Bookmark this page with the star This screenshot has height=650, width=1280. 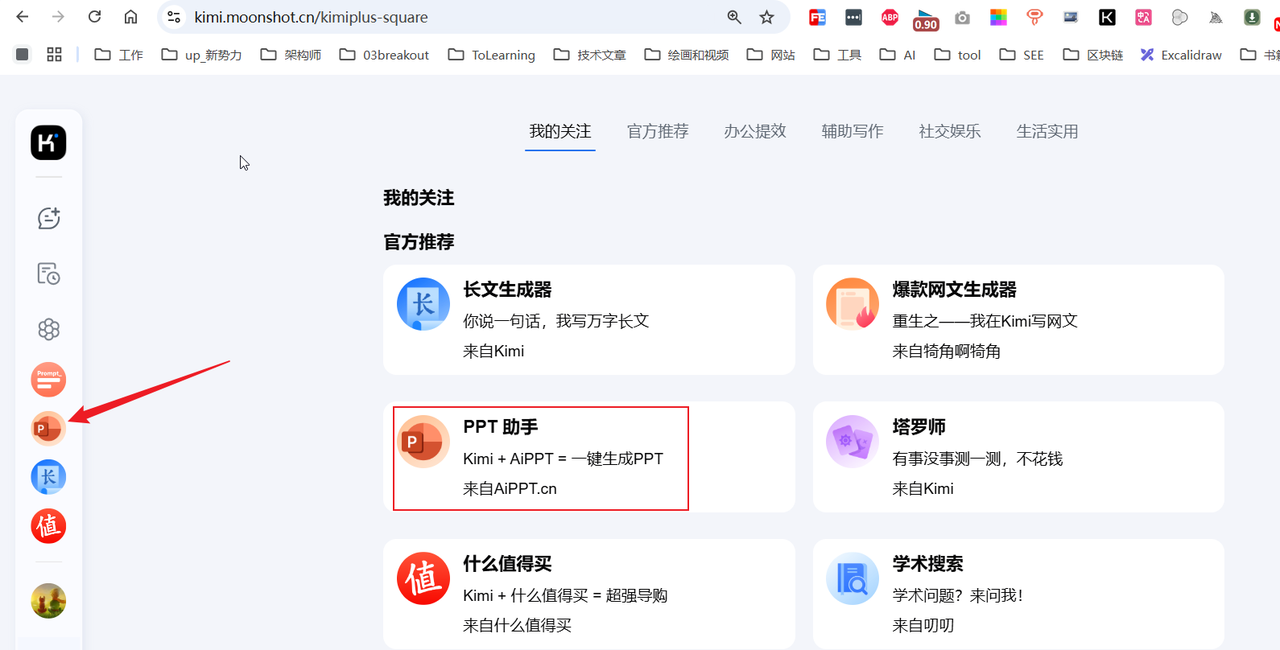click(x=767, y=17)
